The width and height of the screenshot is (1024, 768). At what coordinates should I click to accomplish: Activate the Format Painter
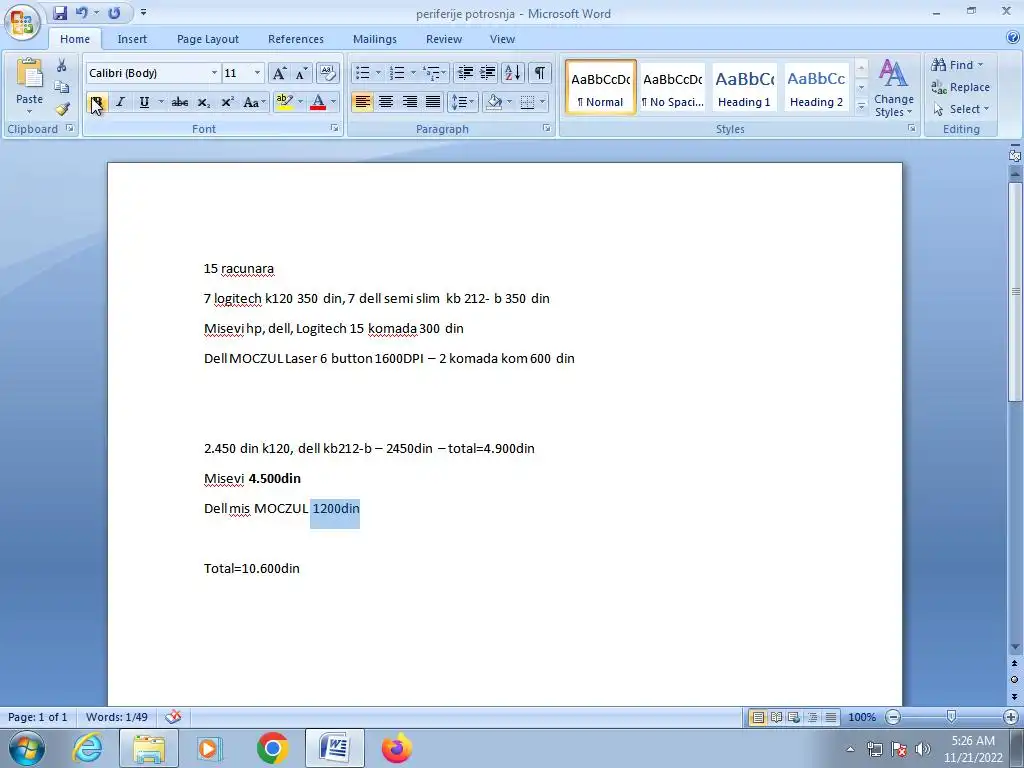(x=61, y=109)
